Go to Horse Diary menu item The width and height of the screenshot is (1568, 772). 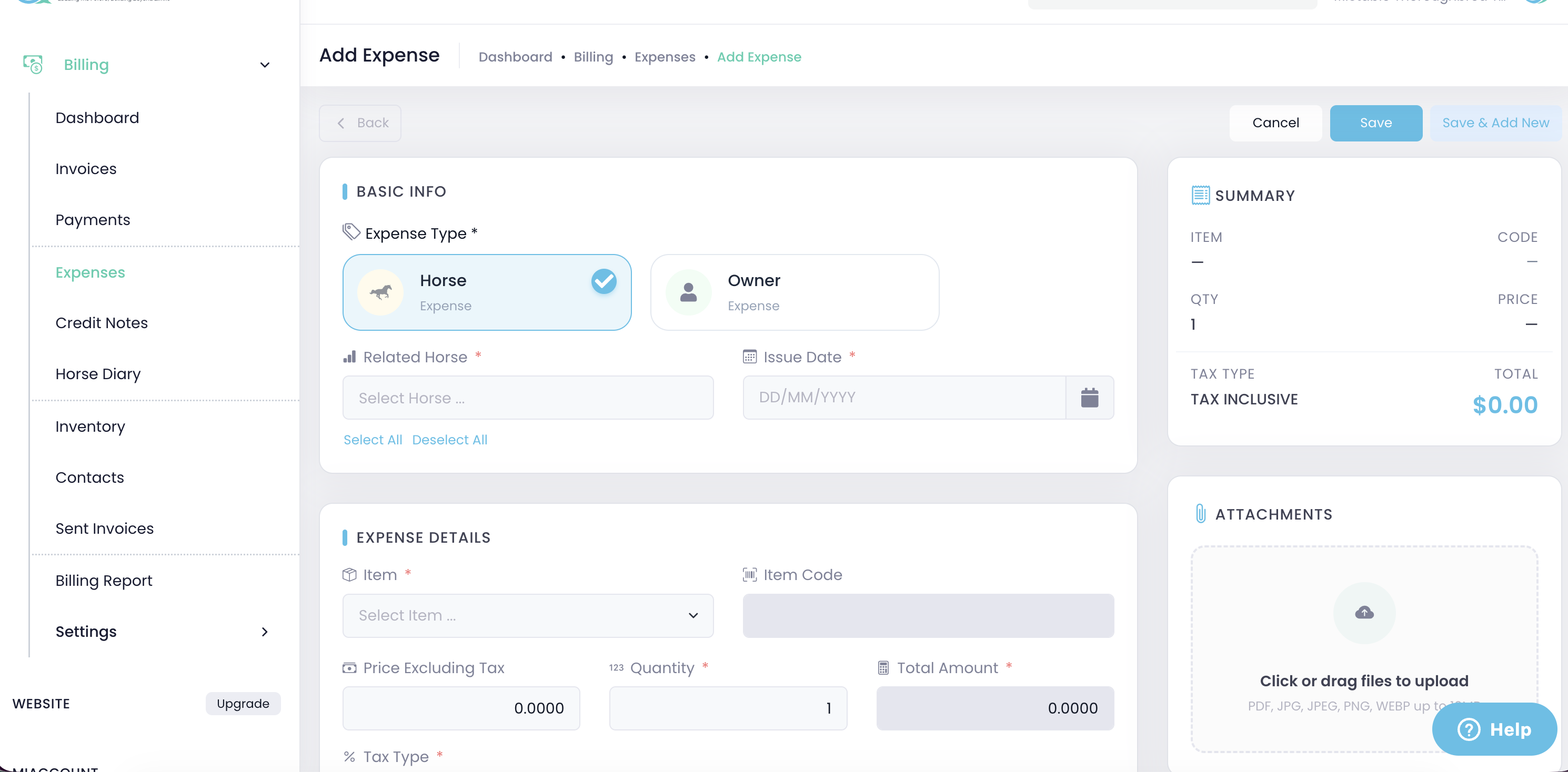click(98, 374)
